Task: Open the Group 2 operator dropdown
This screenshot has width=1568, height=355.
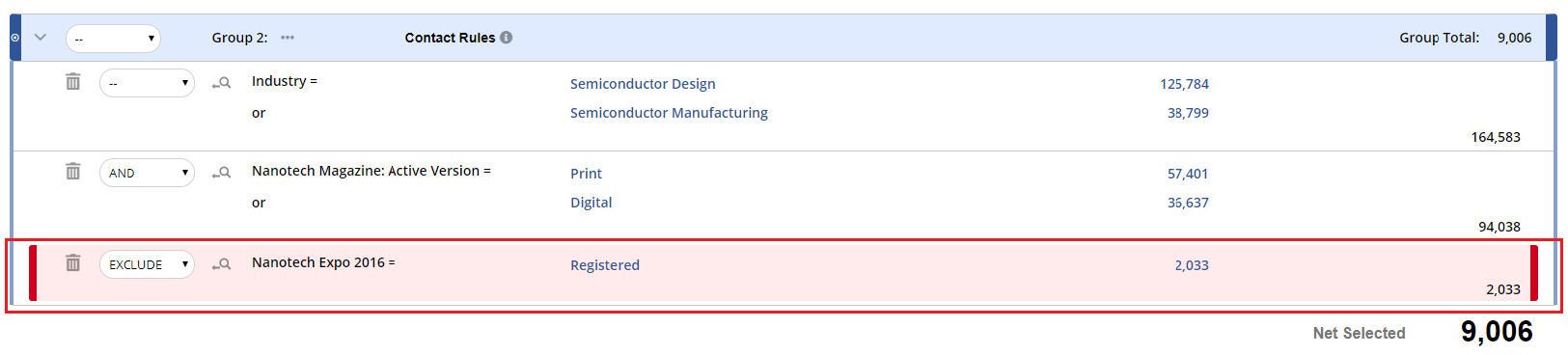Action: pos(113,39)
